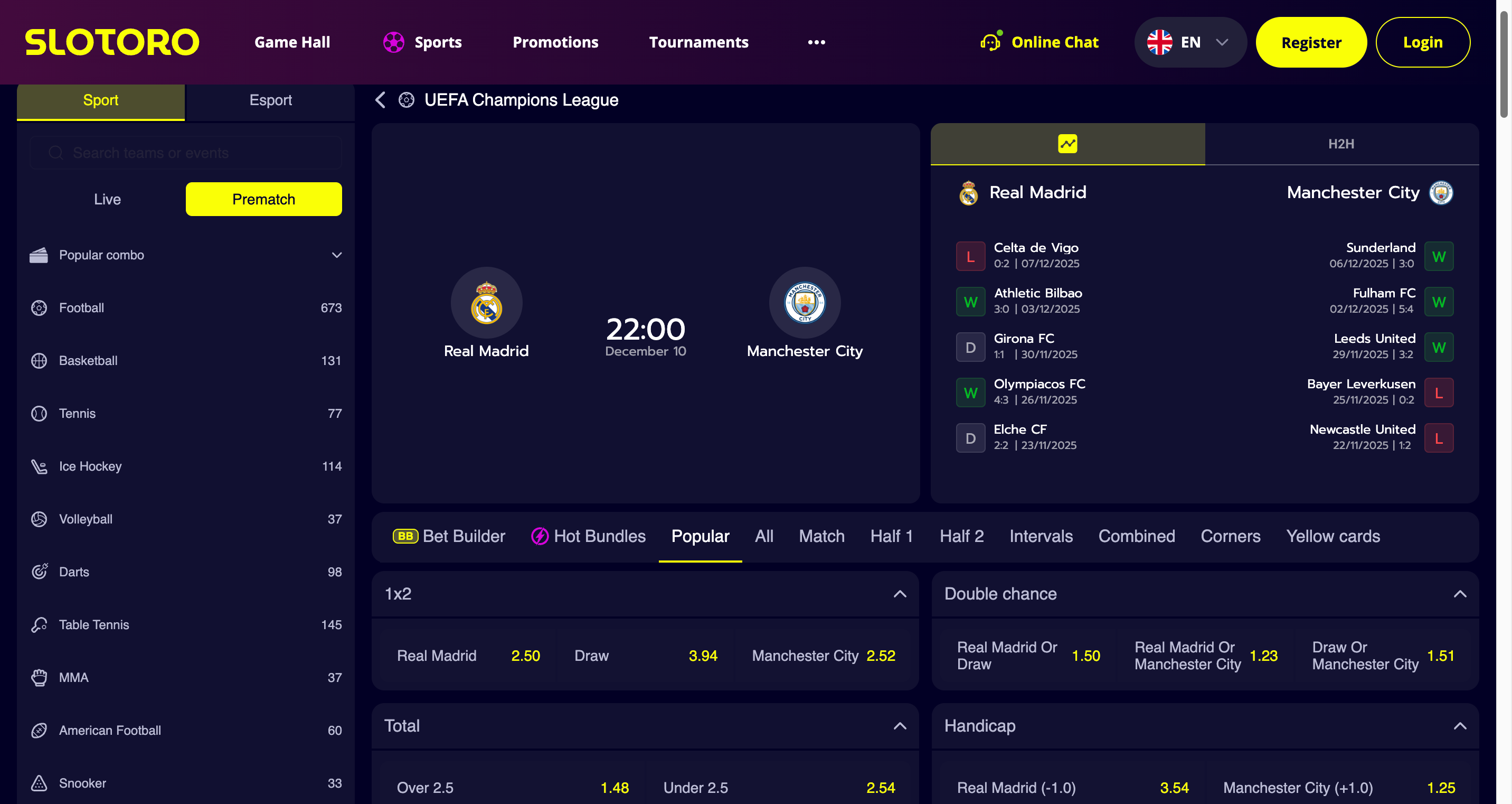Click Manchester City crest in match card
This screenshot has height=804, width=1512.
click(805, 303)
